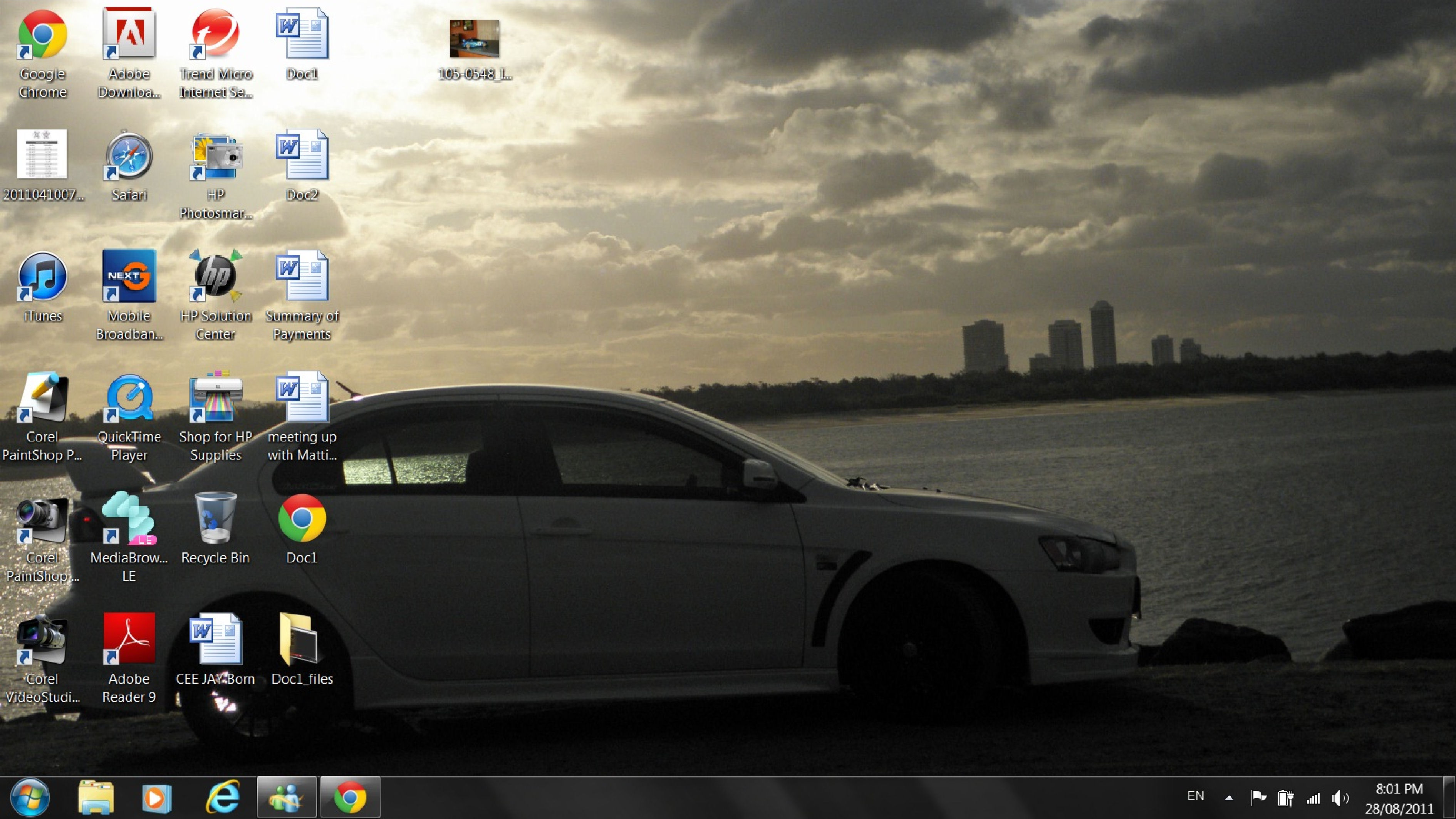1456x819 pixels.
Task: Select Summary of Payments document
Action: [x=302, y=295]
